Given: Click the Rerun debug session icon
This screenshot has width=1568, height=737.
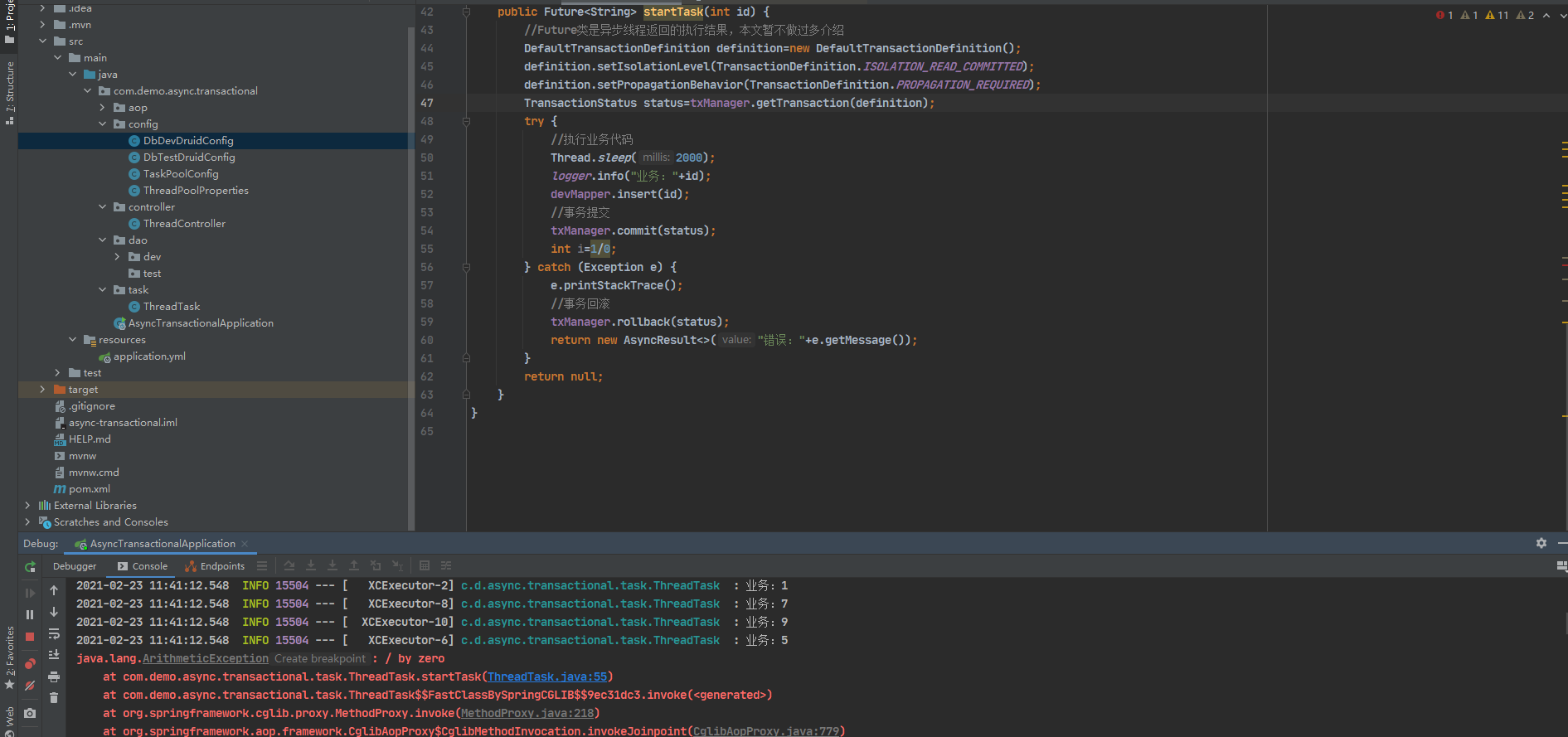Looking at the screenshot, I should [x=30, y=567].
